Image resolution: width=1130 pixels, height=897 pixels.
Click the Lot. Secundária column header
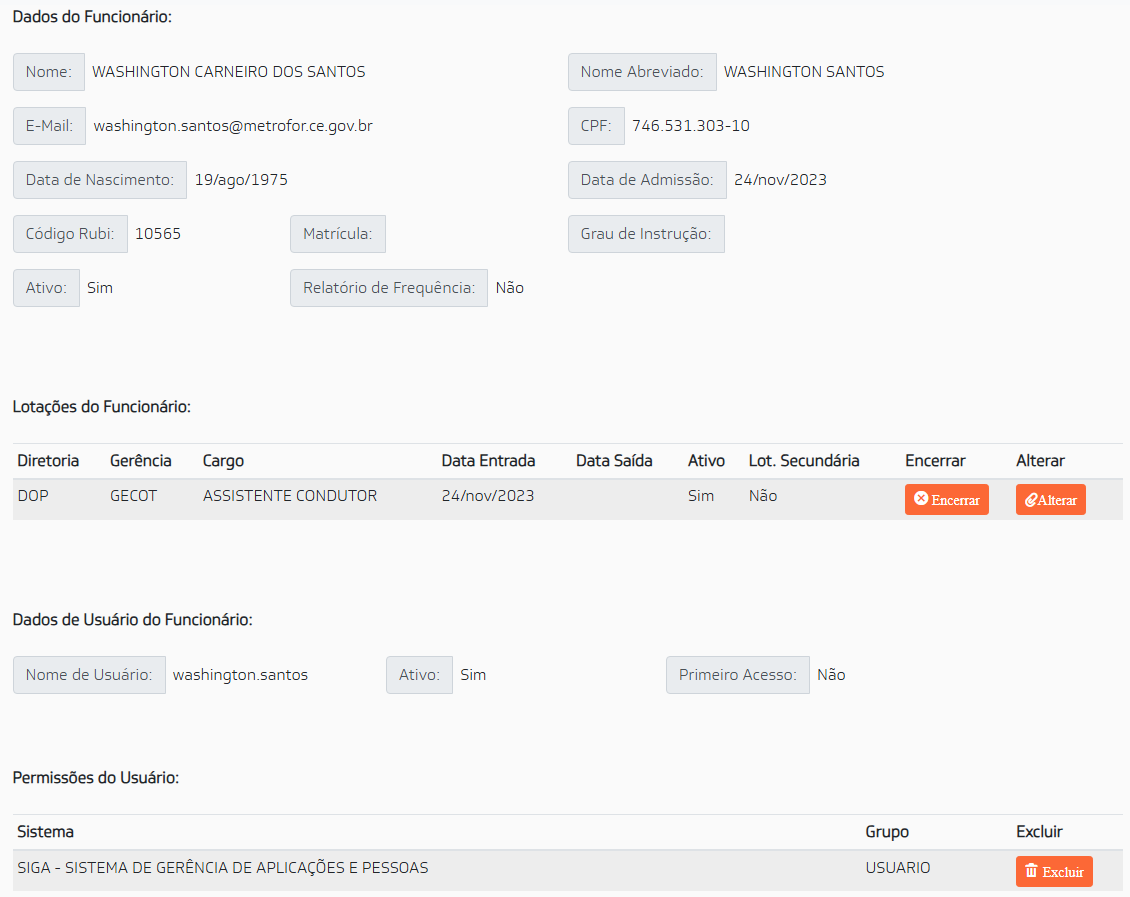click(x=804, y=461)
